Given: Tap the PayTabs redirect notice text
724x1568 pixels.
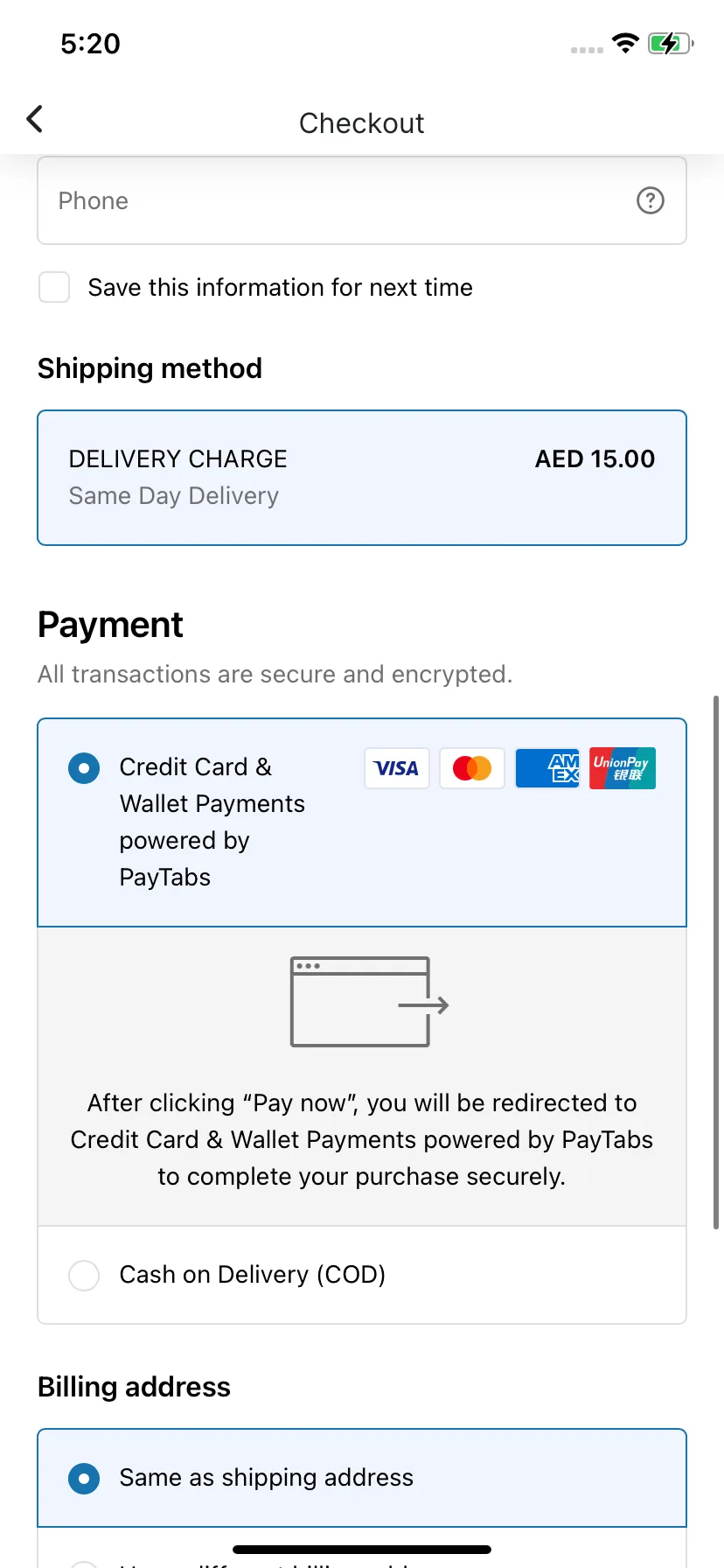Looking at the screenshot, I should coord(362,1139).
